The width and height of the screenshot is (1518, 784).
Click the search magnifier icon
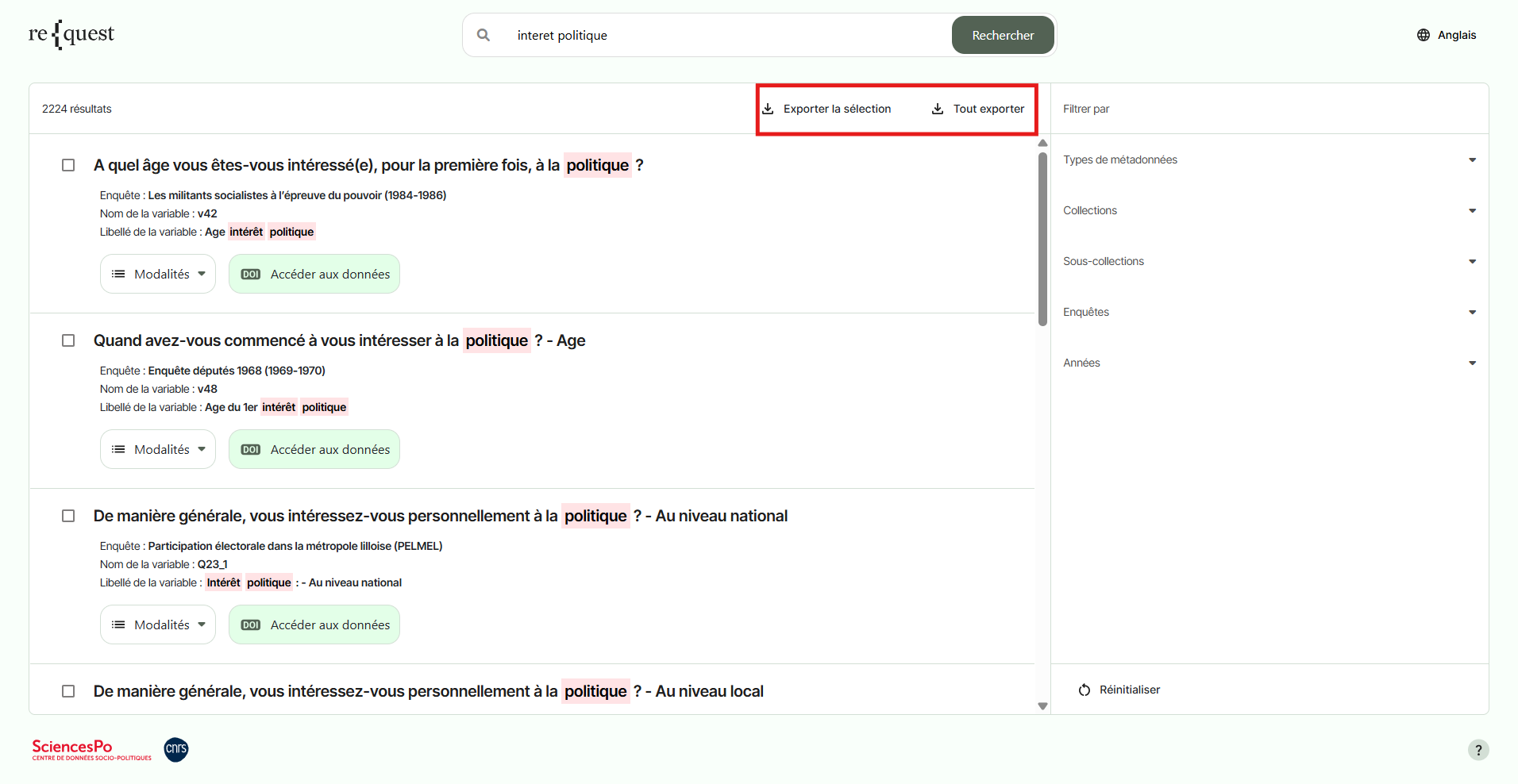click(483, 35)
